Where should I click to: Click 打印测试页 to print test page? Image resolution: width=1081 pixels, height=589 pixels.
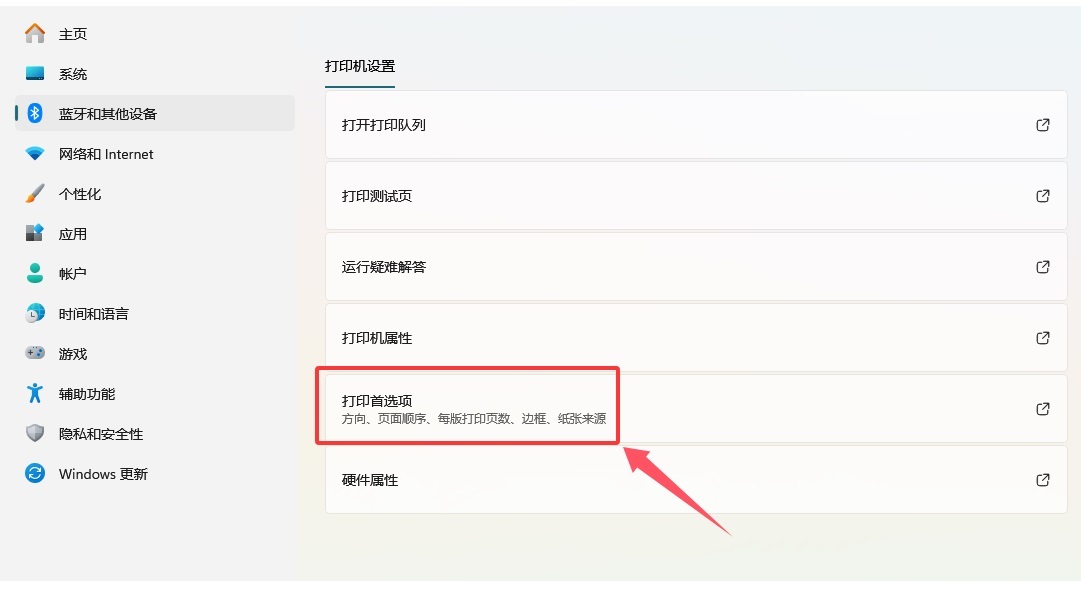tap(696, 196)
